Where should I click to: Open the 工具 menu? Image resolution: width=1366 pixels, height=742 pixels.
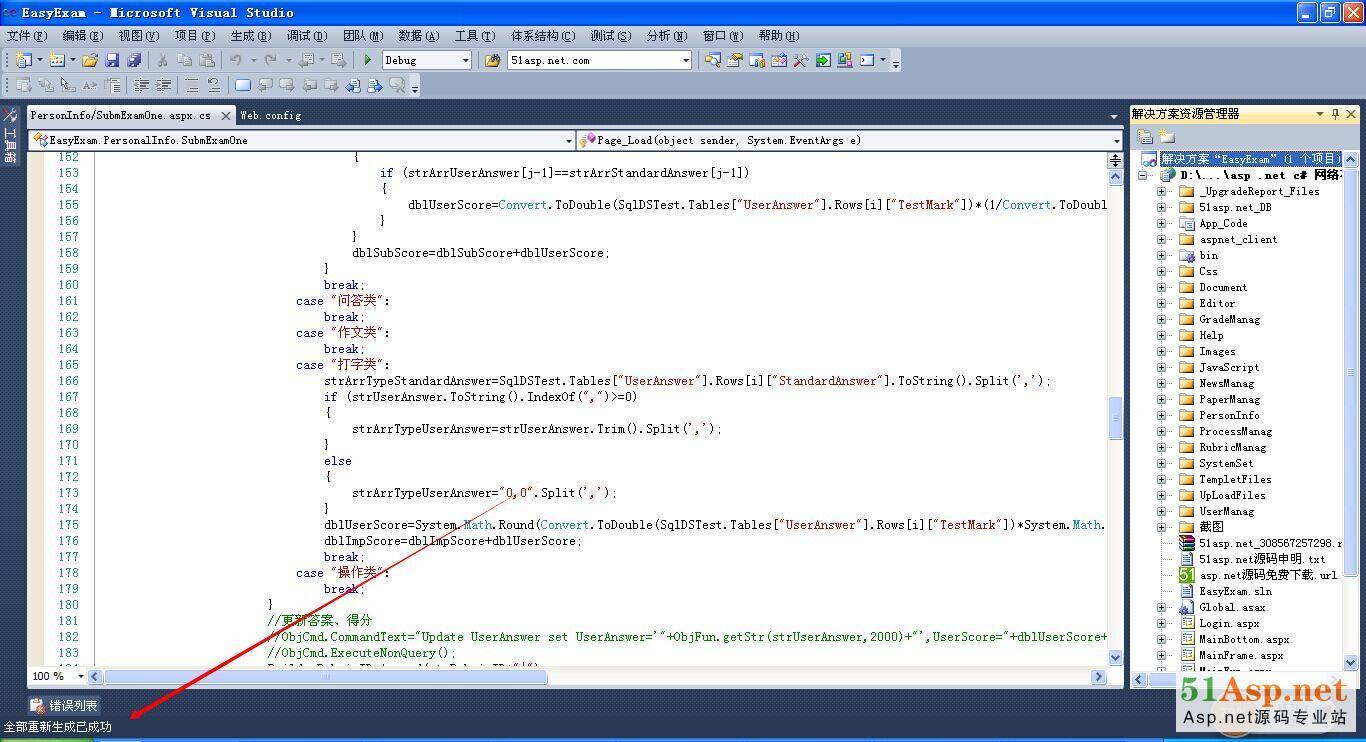[x=475, y=36]
